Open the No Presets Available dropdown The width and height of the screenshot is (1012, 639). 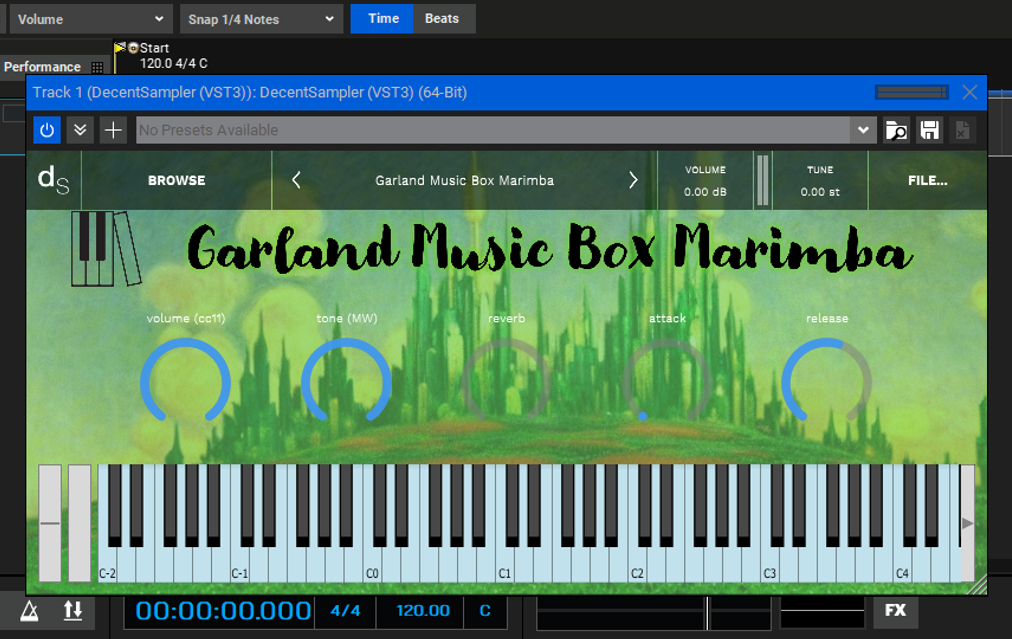(x=506, y=130)
